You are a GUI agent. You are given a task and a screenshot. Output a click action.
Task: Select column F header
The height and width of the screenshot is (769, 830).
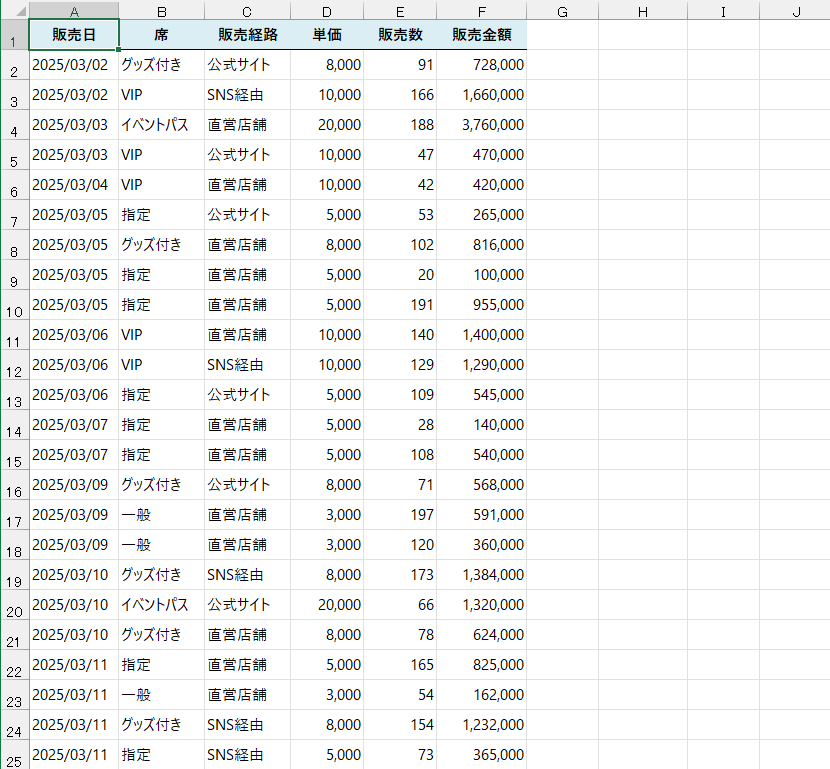482,11
